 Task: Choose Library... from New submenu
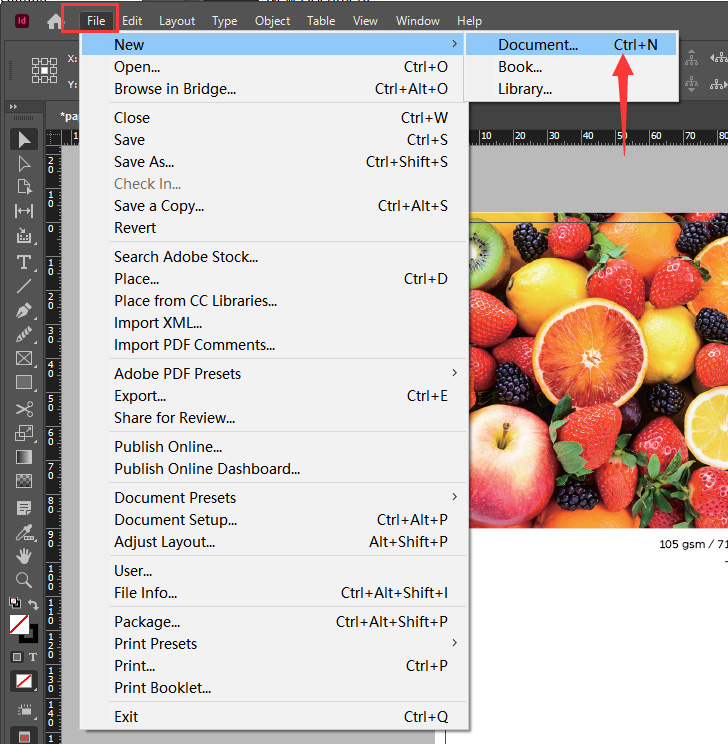[570, 89]
